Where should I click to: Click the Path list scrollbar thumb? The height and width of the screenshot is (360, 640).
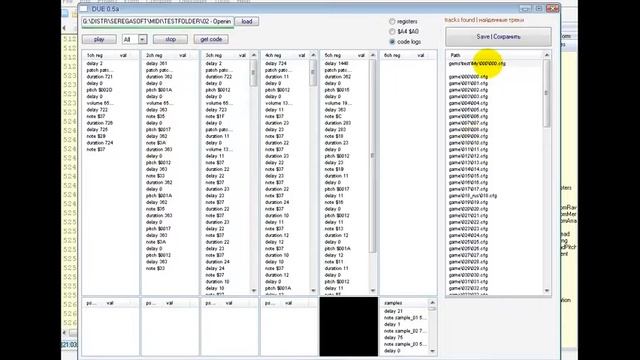[547, 93]
